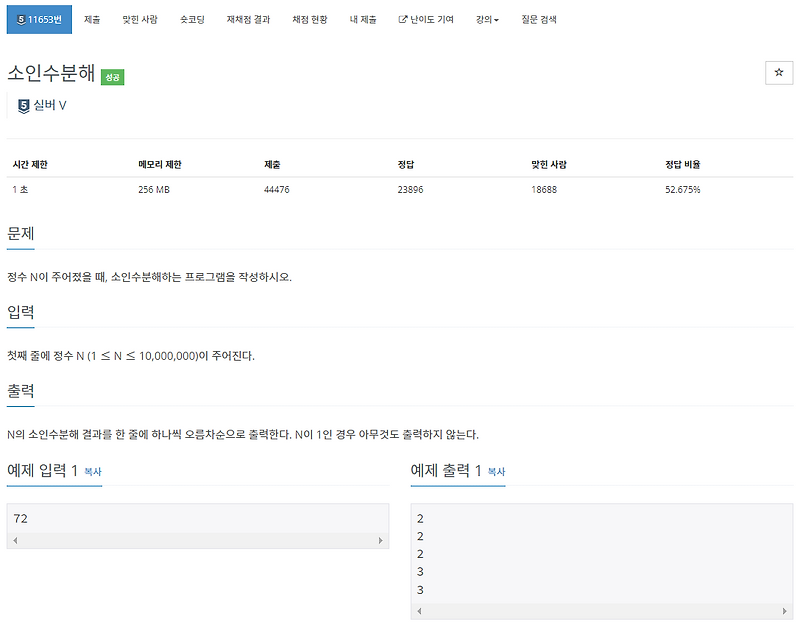Click the green 성공 badge next to the title

click(112, 76)
